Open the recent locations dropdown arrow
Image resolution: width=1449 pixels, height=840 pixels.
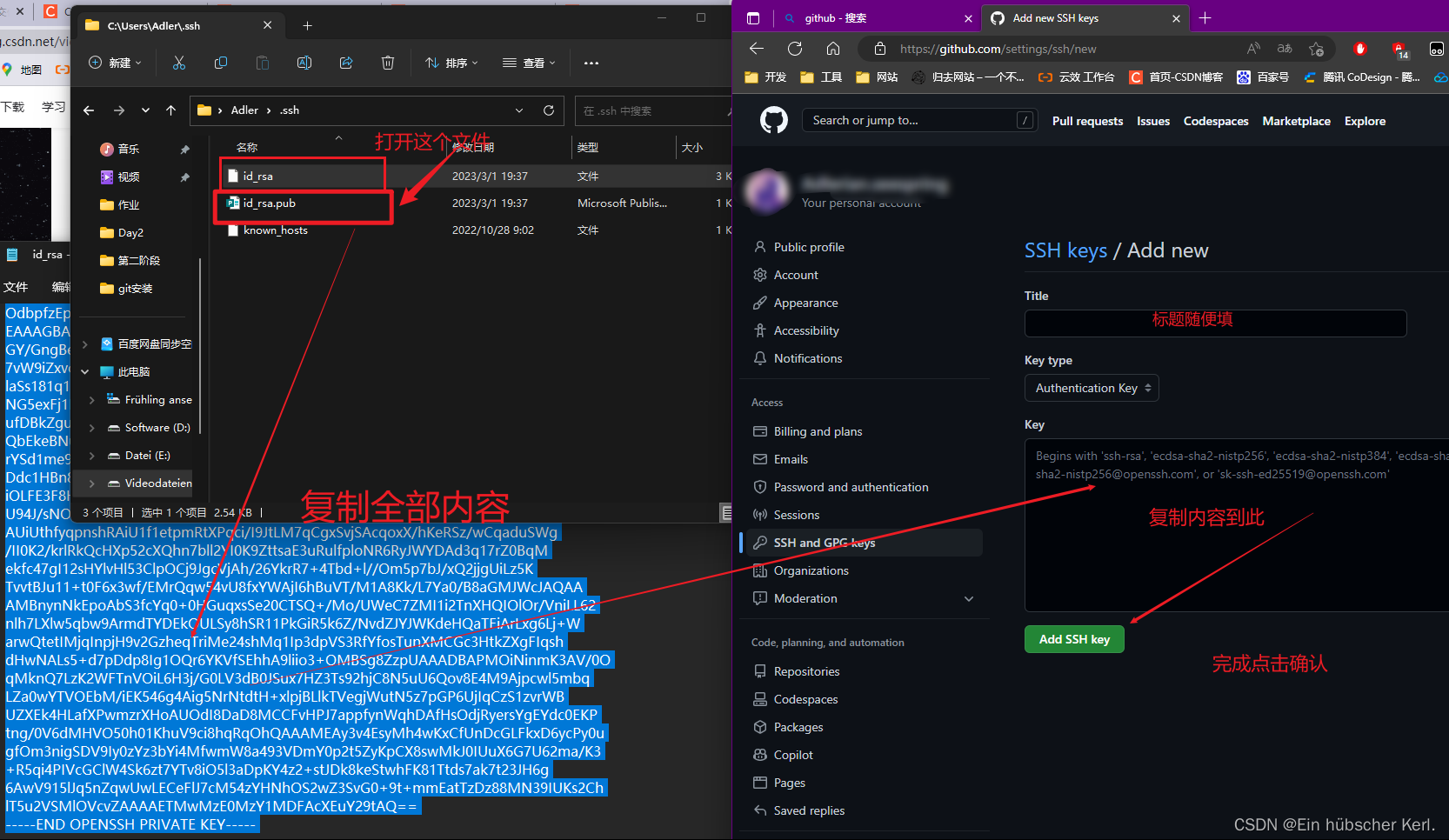click(x=145, y=110)
